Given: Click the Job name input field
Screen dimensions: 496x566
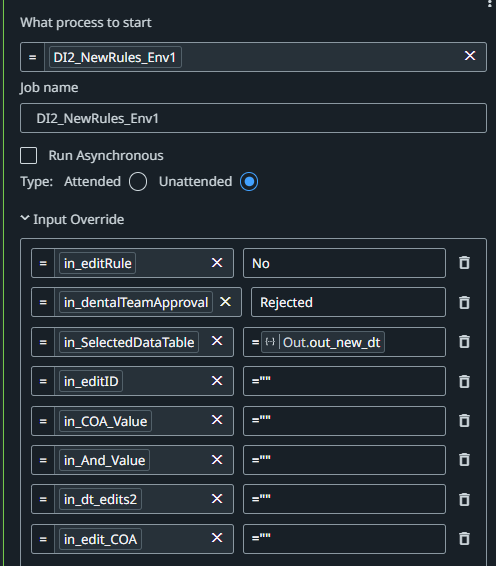Looking at the screenshot, I should click(x=253, y=118).
